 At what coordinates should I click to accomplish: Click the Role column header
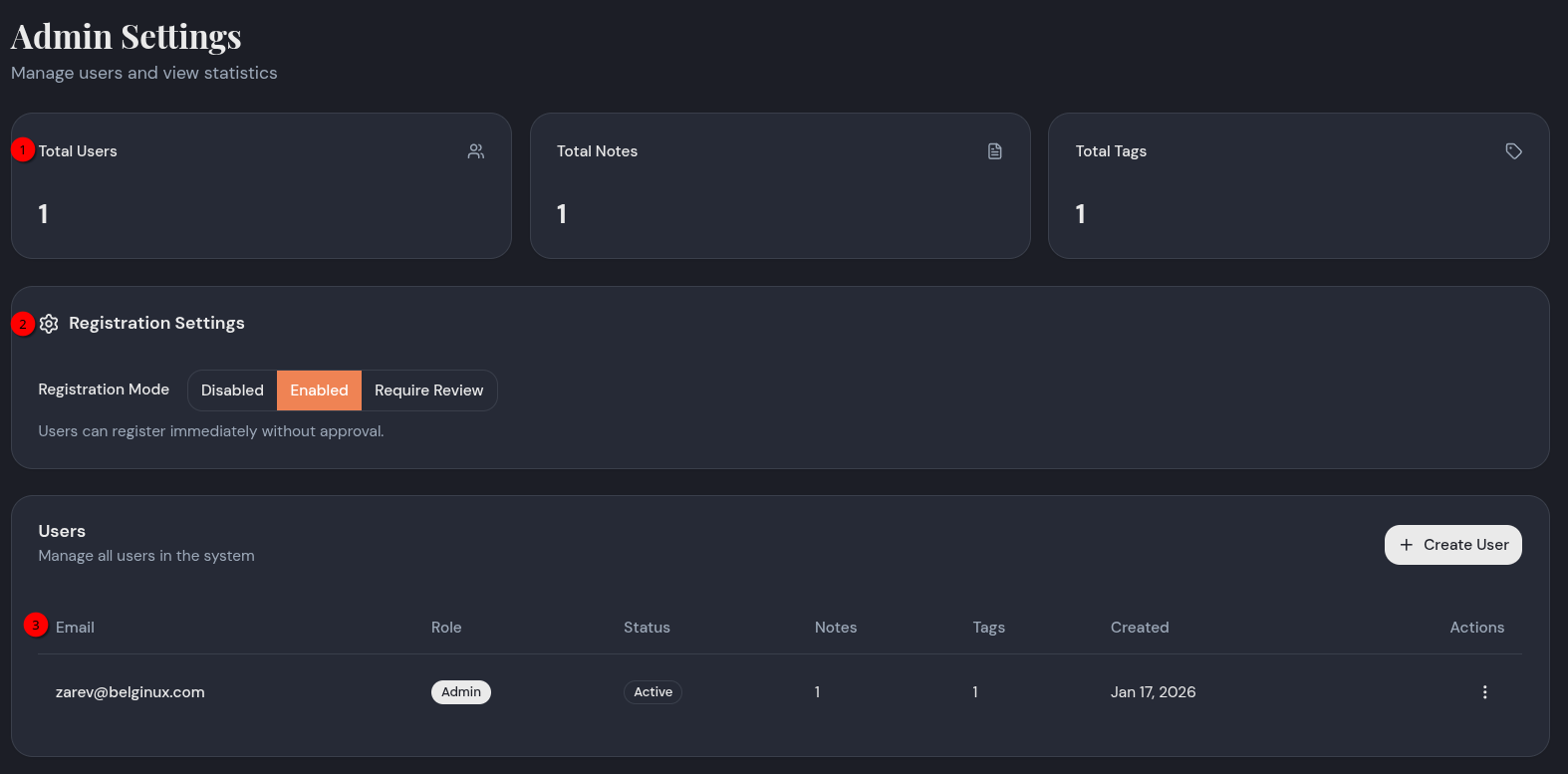pos(446,628)
